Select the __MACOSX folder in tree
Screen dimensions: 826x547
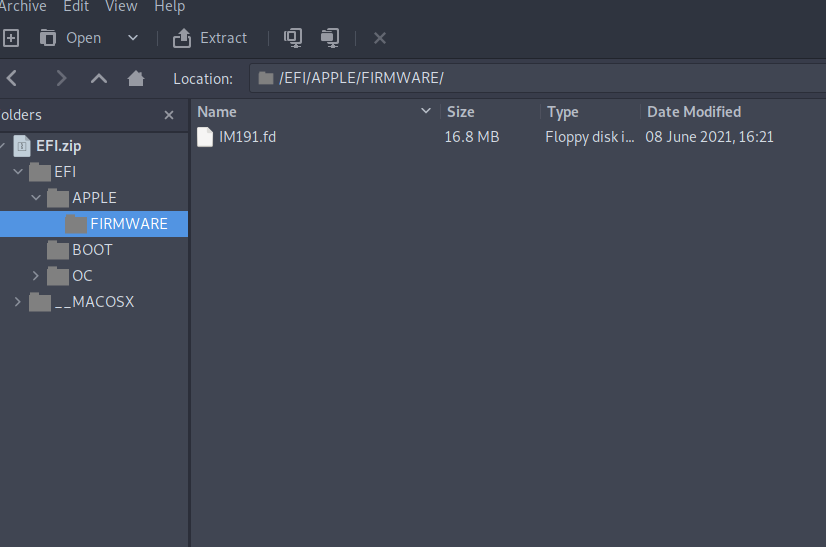pyautogui.click(x=94, y=302)
